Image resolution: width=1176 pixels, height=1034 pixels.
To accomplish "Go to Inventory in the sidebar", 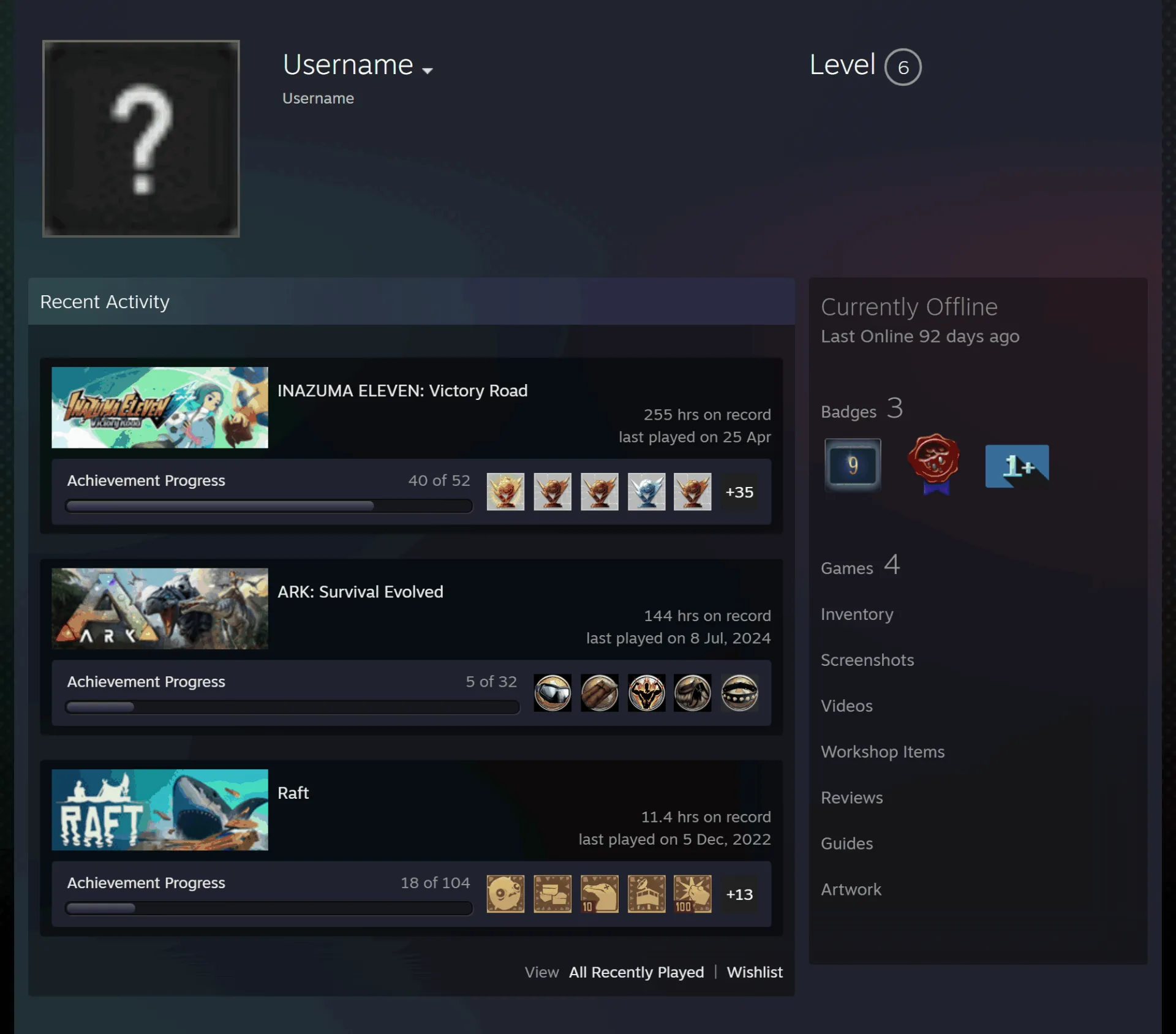I will pyautogui.click(x=857, y=614).
